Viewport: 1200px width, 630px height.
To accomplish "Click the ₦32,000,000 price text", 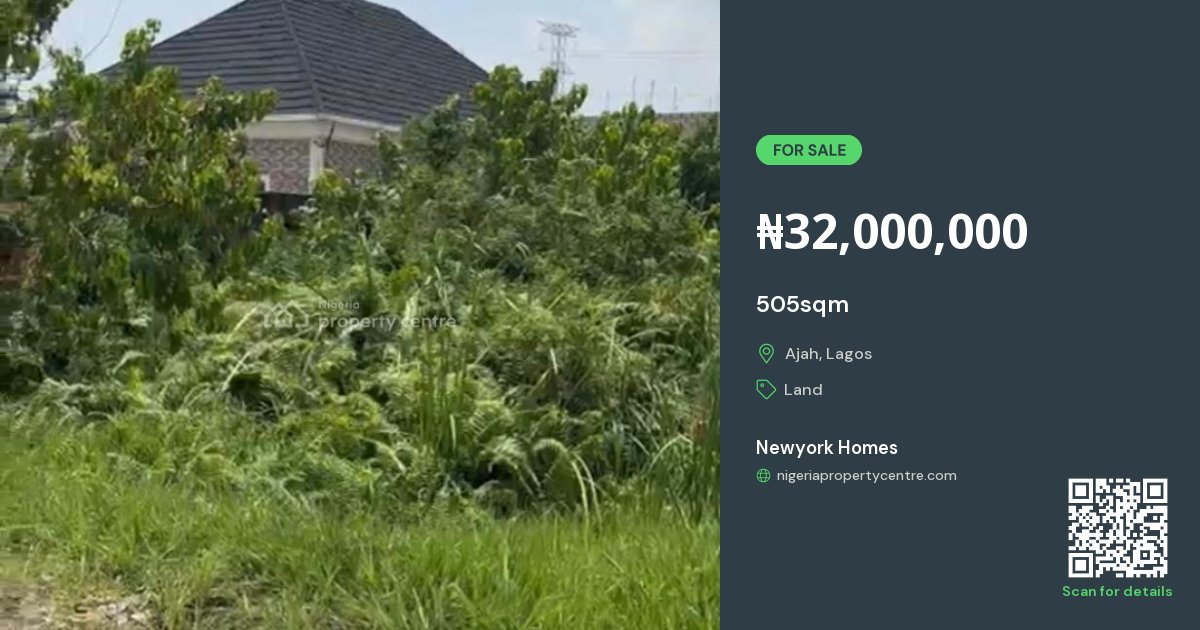I will click(x=892, y=232).
